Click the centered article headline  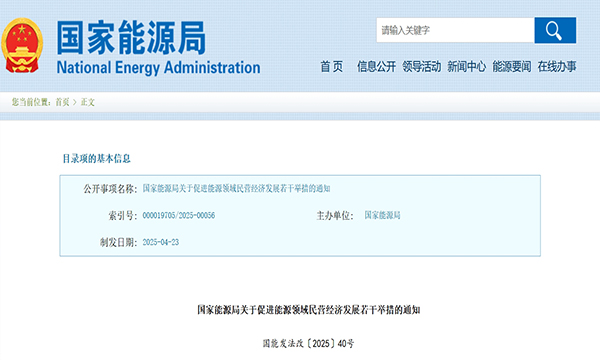coord(309,310)
